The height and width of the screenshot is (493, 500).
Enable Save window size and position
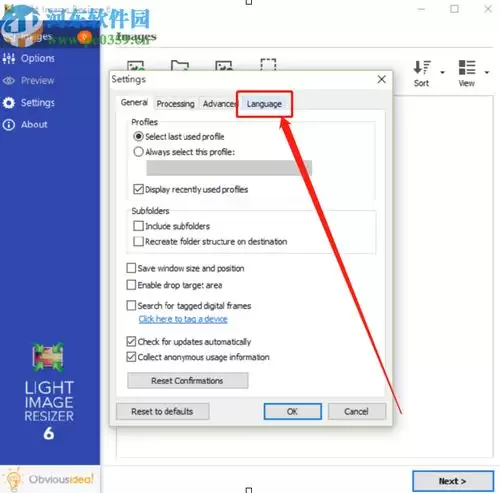[x=131, y=268]
